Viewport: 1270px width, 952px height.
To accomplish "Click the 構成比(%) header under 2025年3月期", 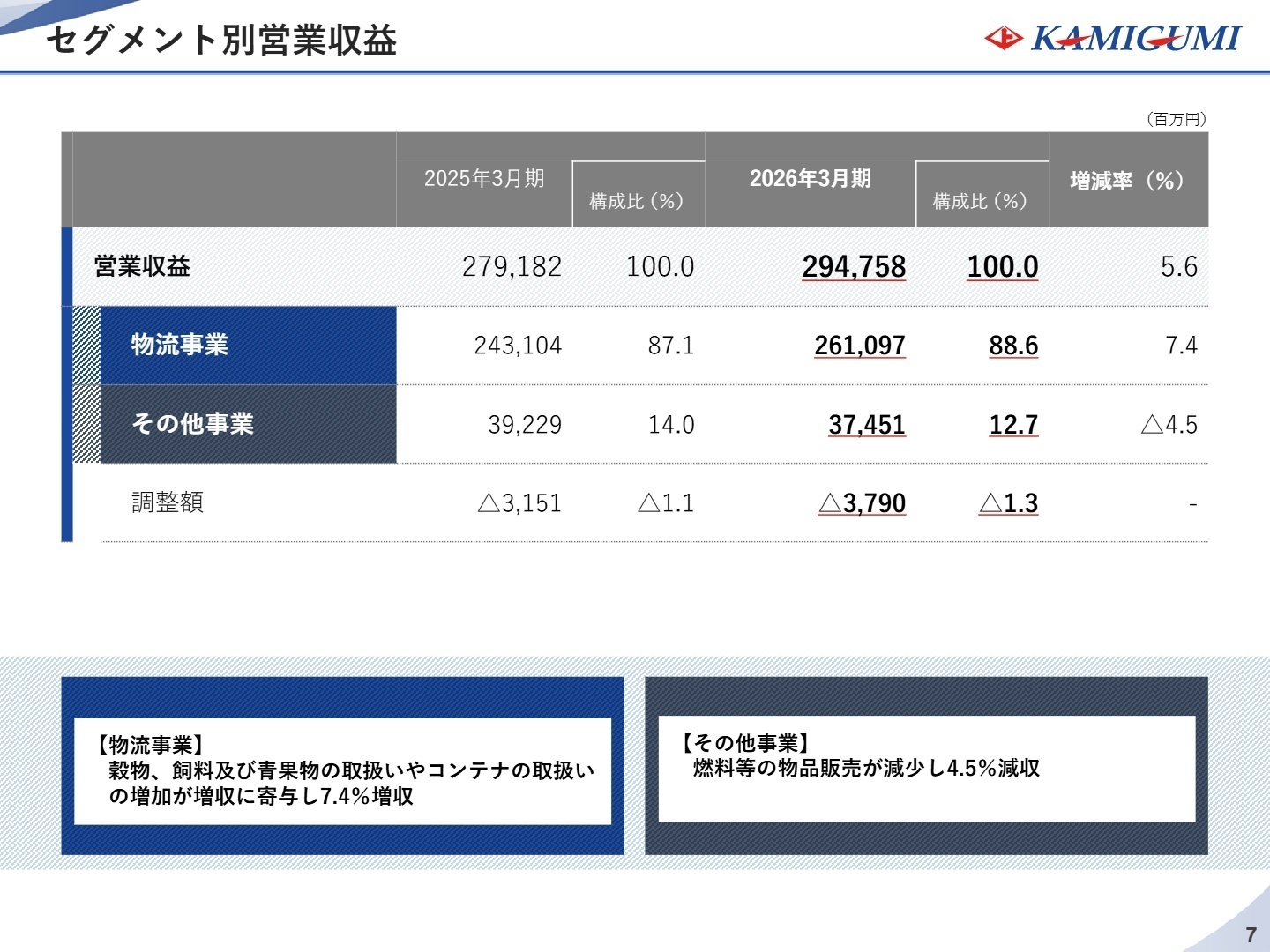I will click(x=636, y=201).
